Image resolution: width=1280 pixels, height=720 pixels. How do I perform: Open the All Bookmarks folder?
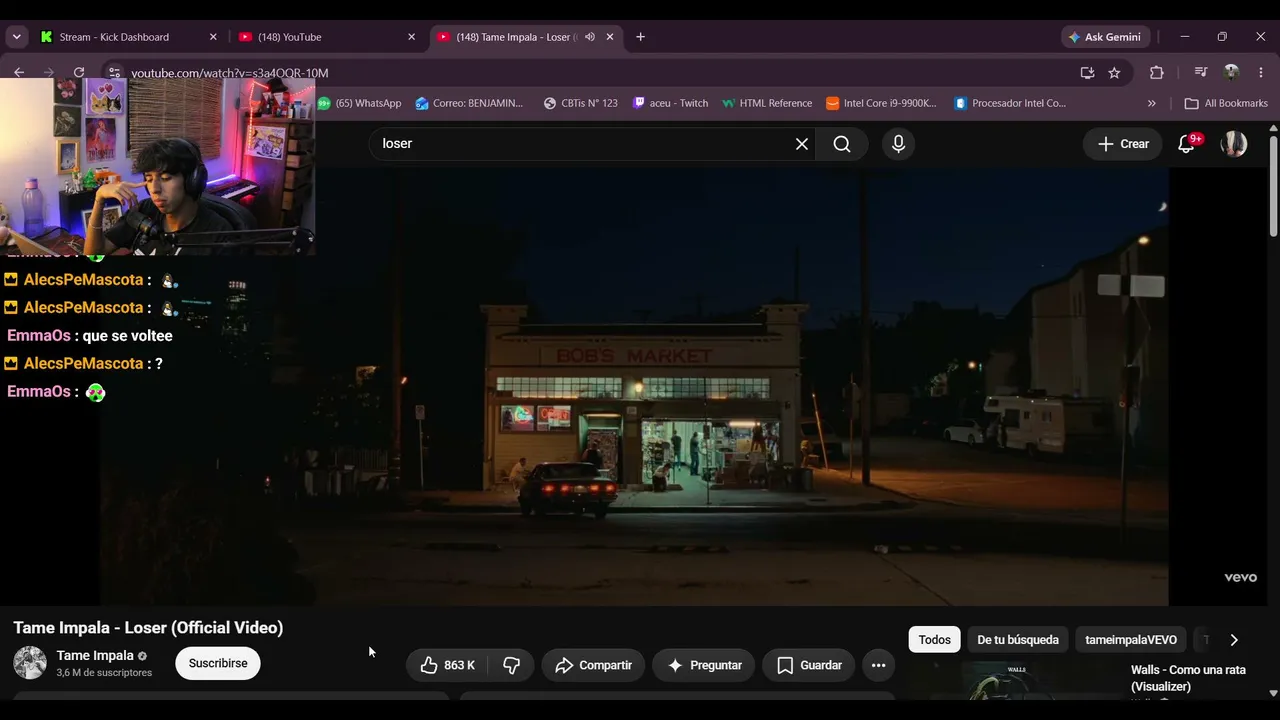[x=1225, y=103]
